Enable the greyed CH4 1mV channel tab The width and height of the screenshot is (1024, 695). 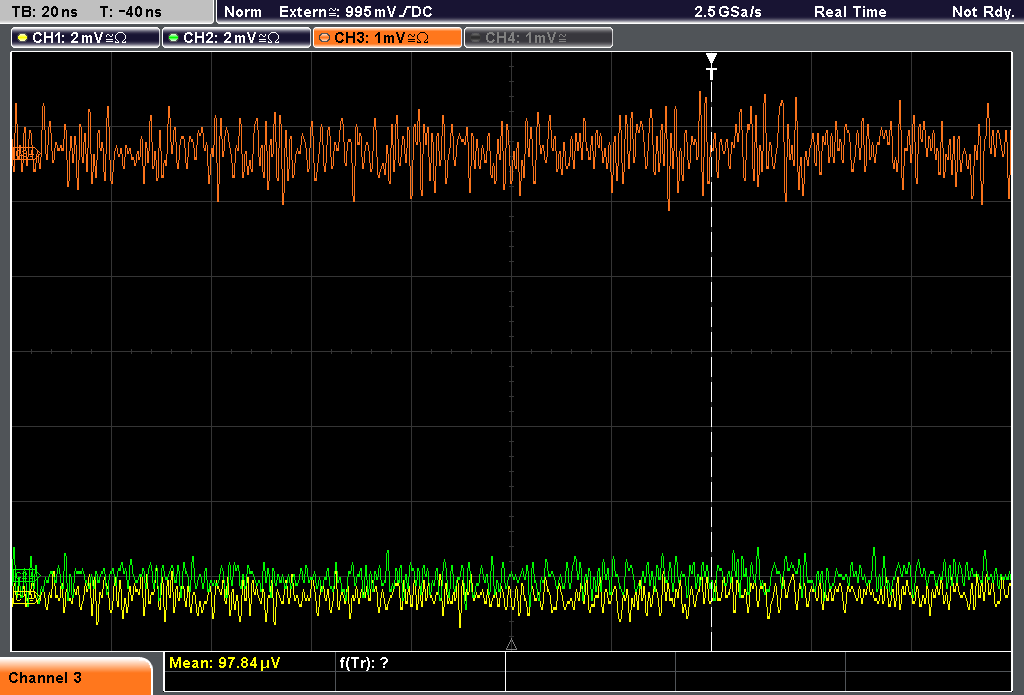click(x=538, y=37)
